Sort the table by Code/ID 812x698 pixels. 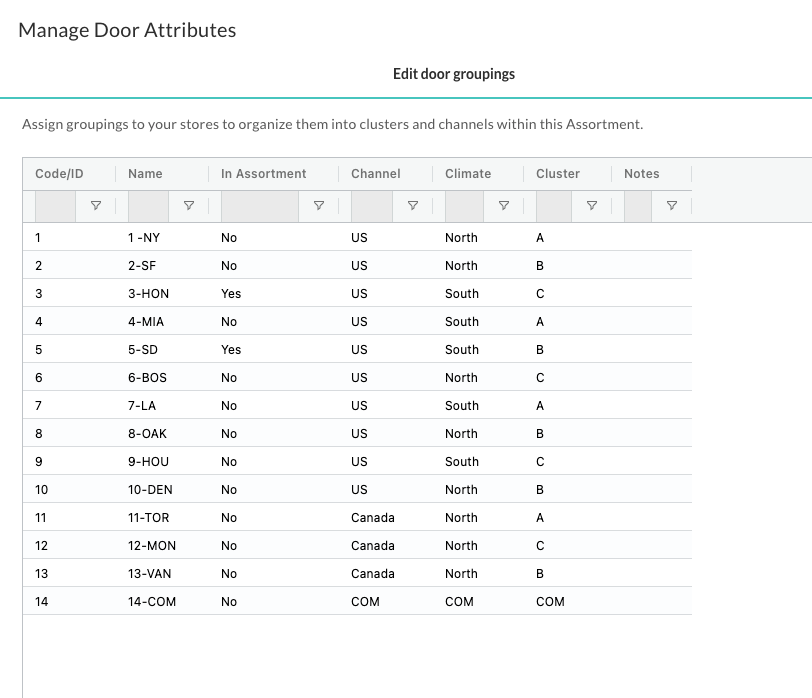[58, 173]
